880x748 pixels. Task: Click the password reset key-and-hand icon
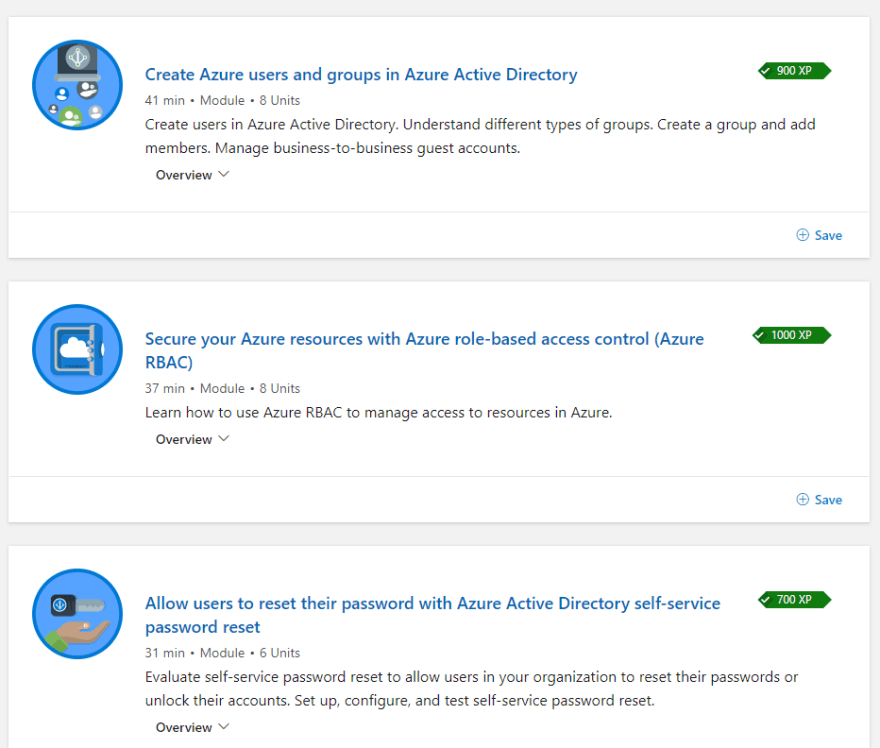coord(77,613)
